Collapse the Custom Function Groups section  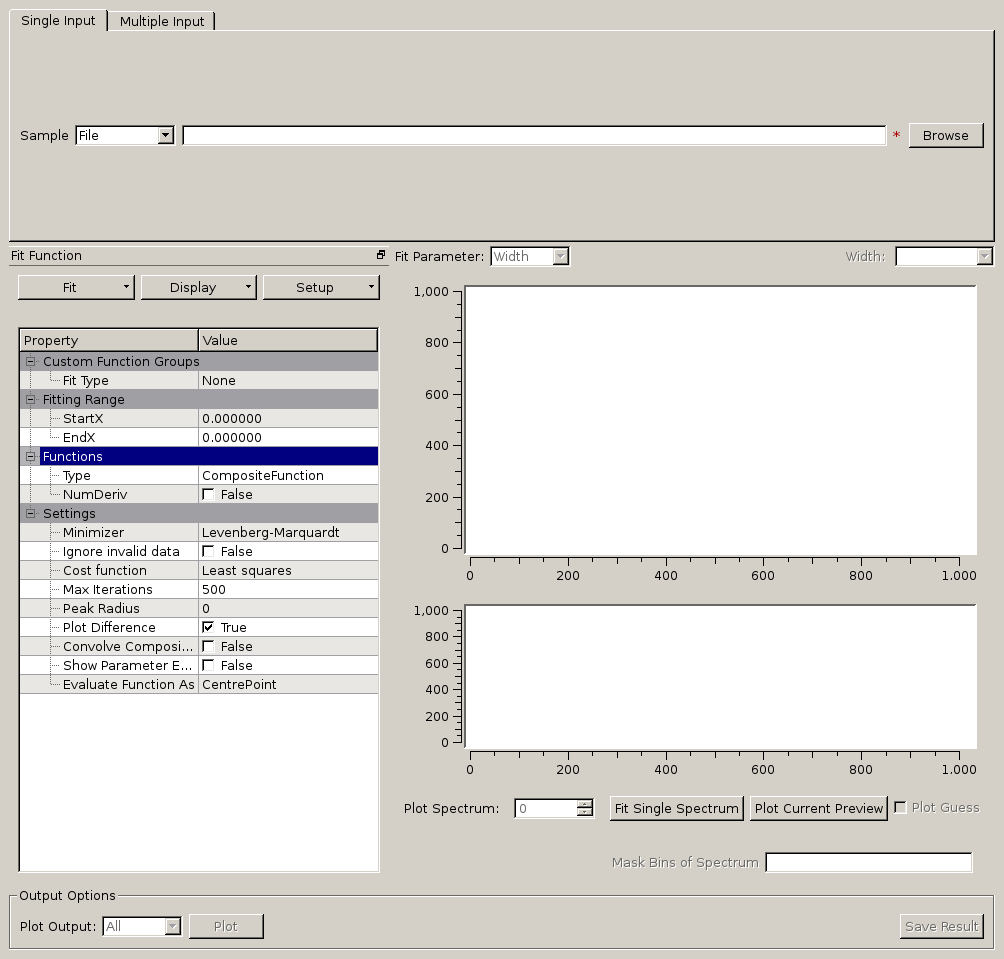(x=30, y=362)
